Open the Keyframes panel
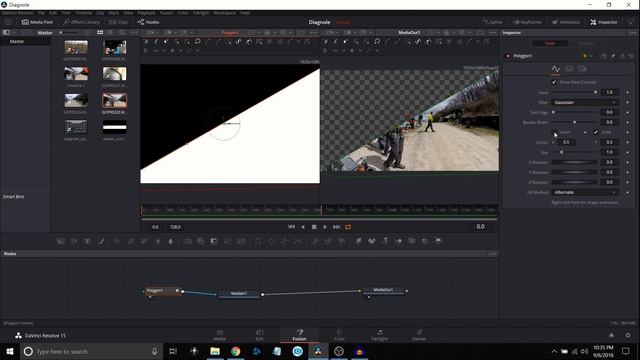The image size is (640, 360). [x=527, y=22]
